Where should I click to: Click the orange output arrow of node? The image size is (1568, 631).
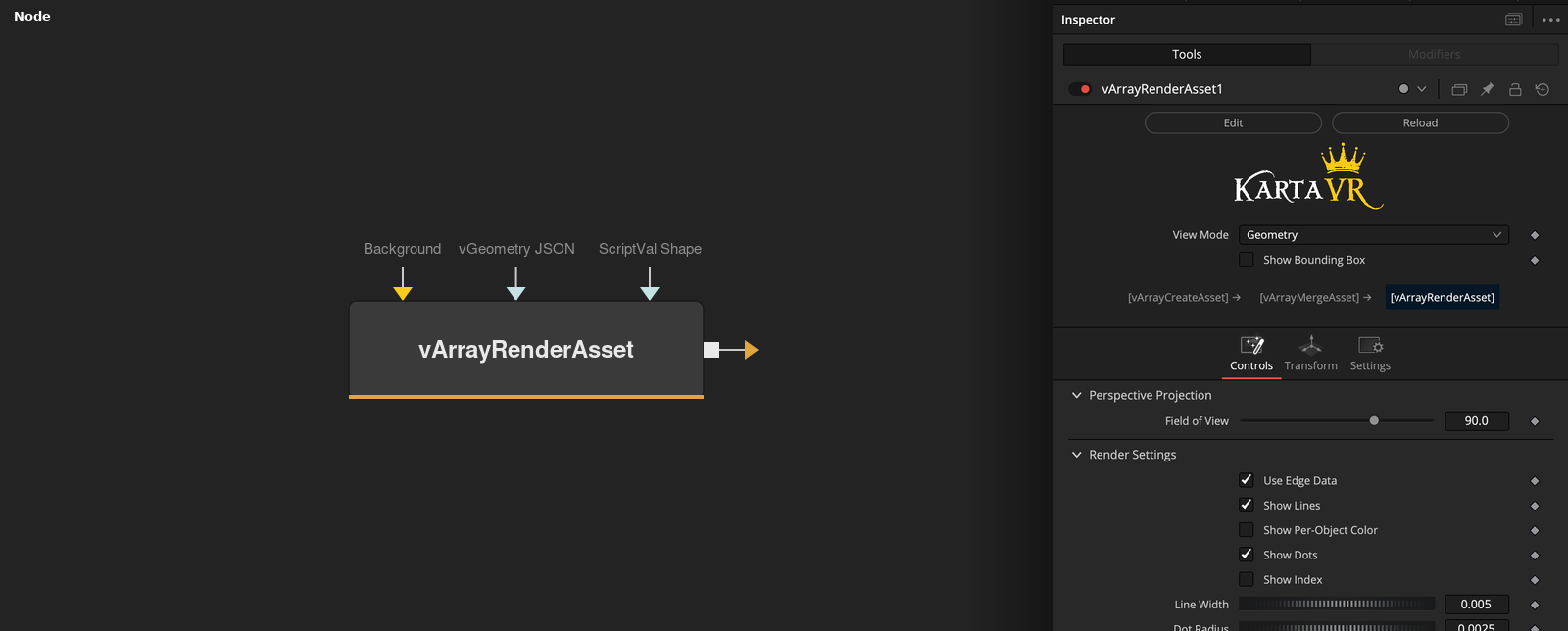pos(751,350)
